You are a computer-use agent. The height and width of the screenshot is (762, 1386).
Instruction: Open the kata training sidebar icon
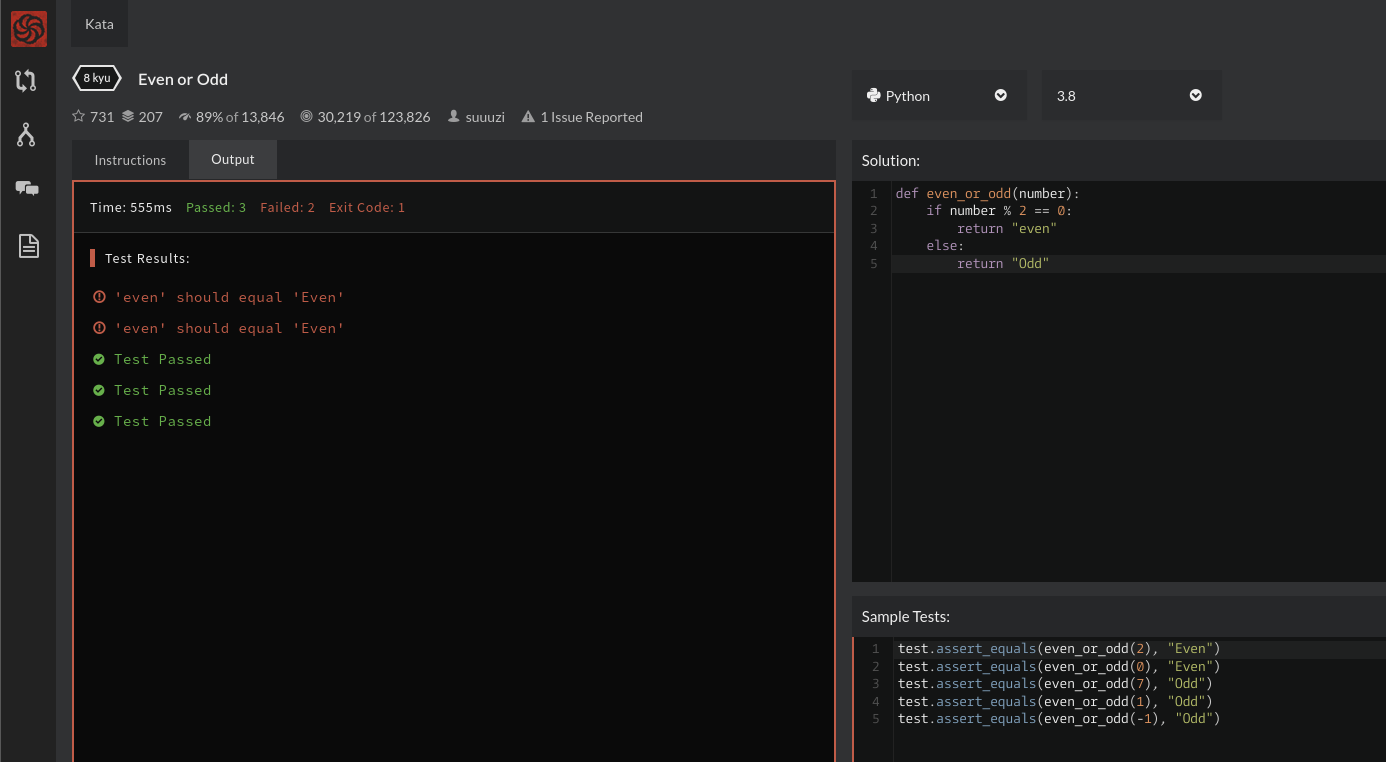[x=26, y=81]
